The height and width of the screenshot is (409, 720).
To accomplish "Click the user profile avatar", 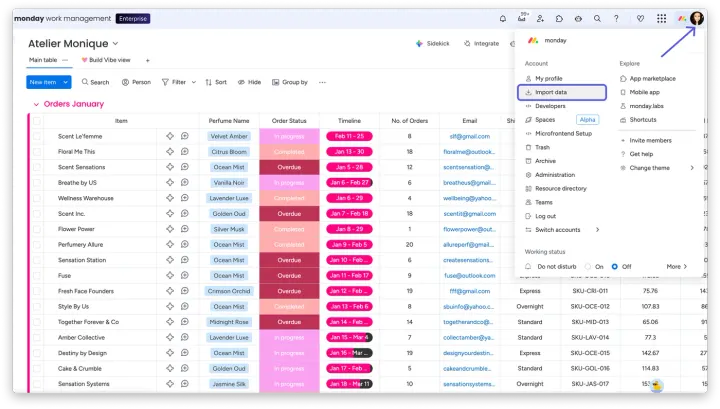I will pyautogui.click(x=697, y=18).
